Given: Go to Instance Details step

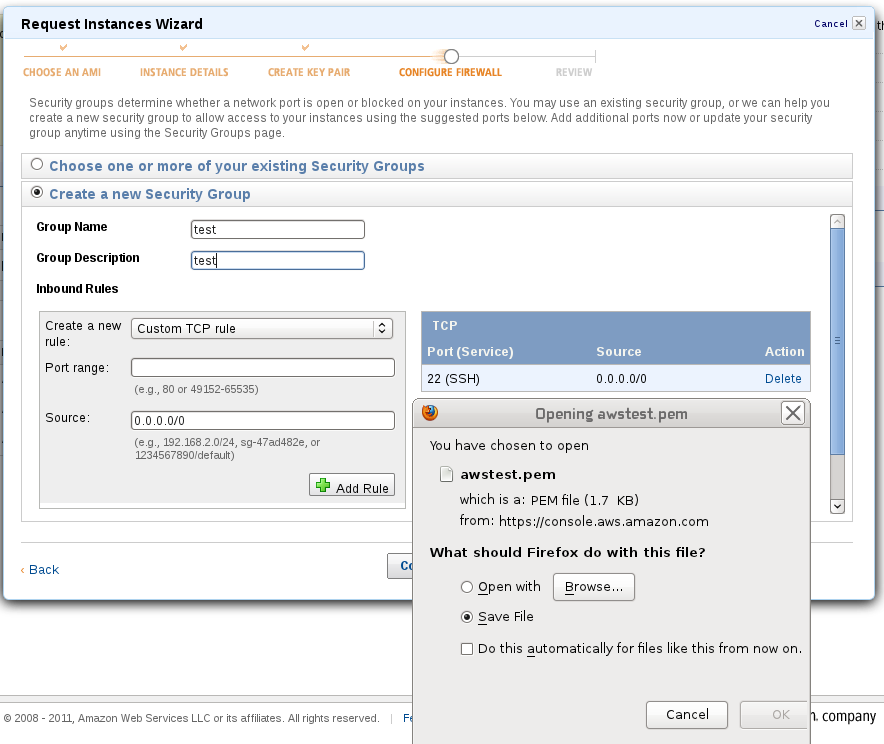Looking at the screenshot, I should [184, 72].
